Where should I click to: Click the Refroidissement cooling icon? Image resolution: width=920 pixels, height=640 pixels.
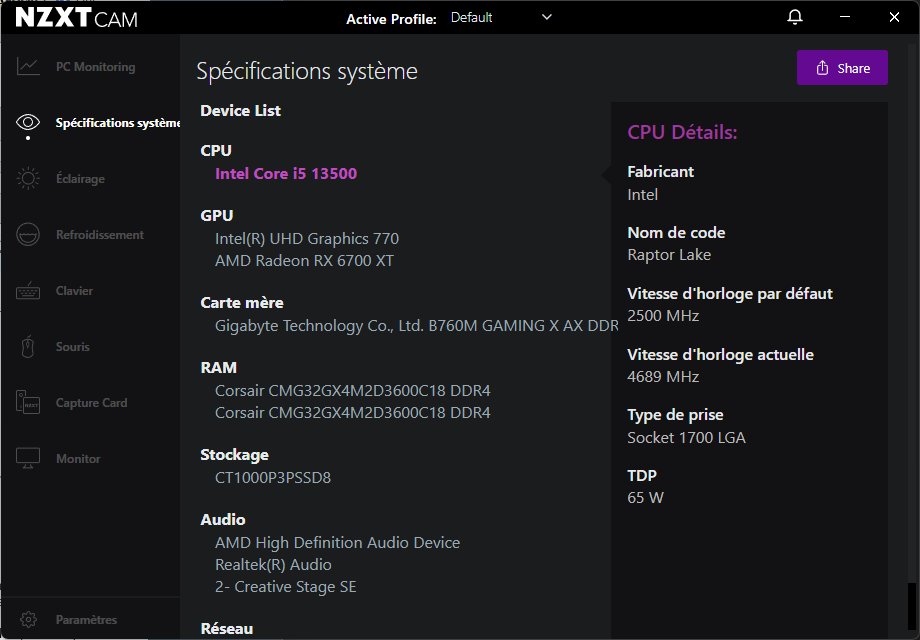[x=28, y=235]
